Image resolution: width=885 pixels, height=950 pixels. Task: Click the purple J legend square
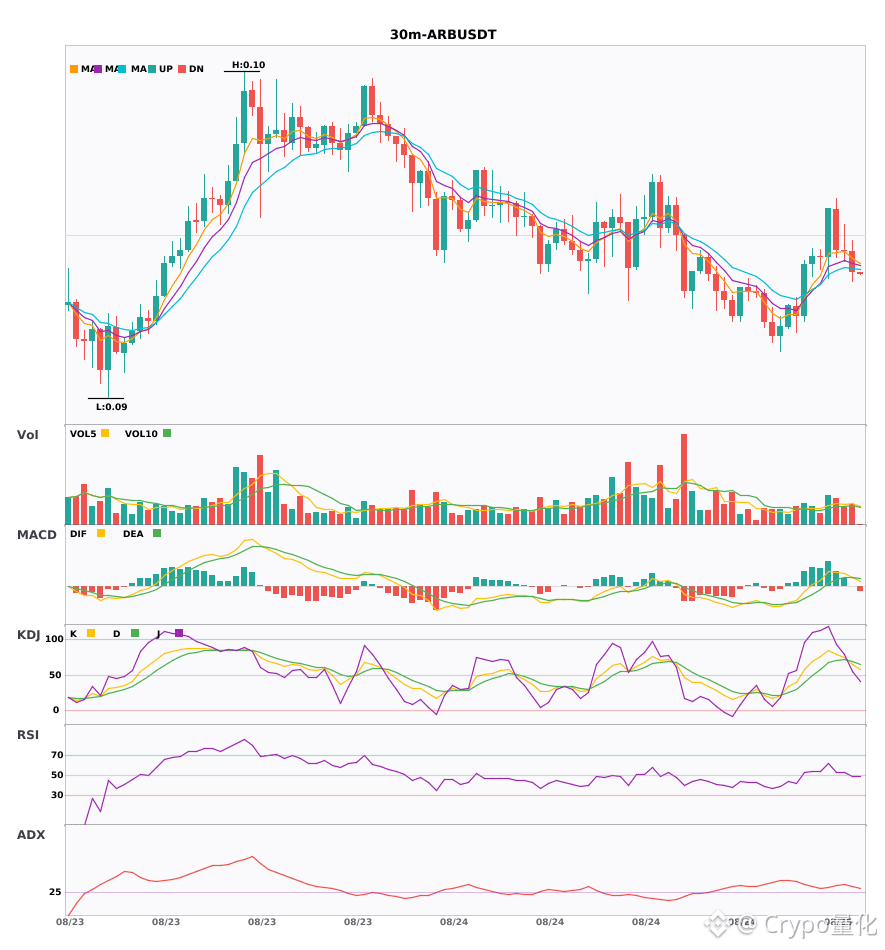179,633
